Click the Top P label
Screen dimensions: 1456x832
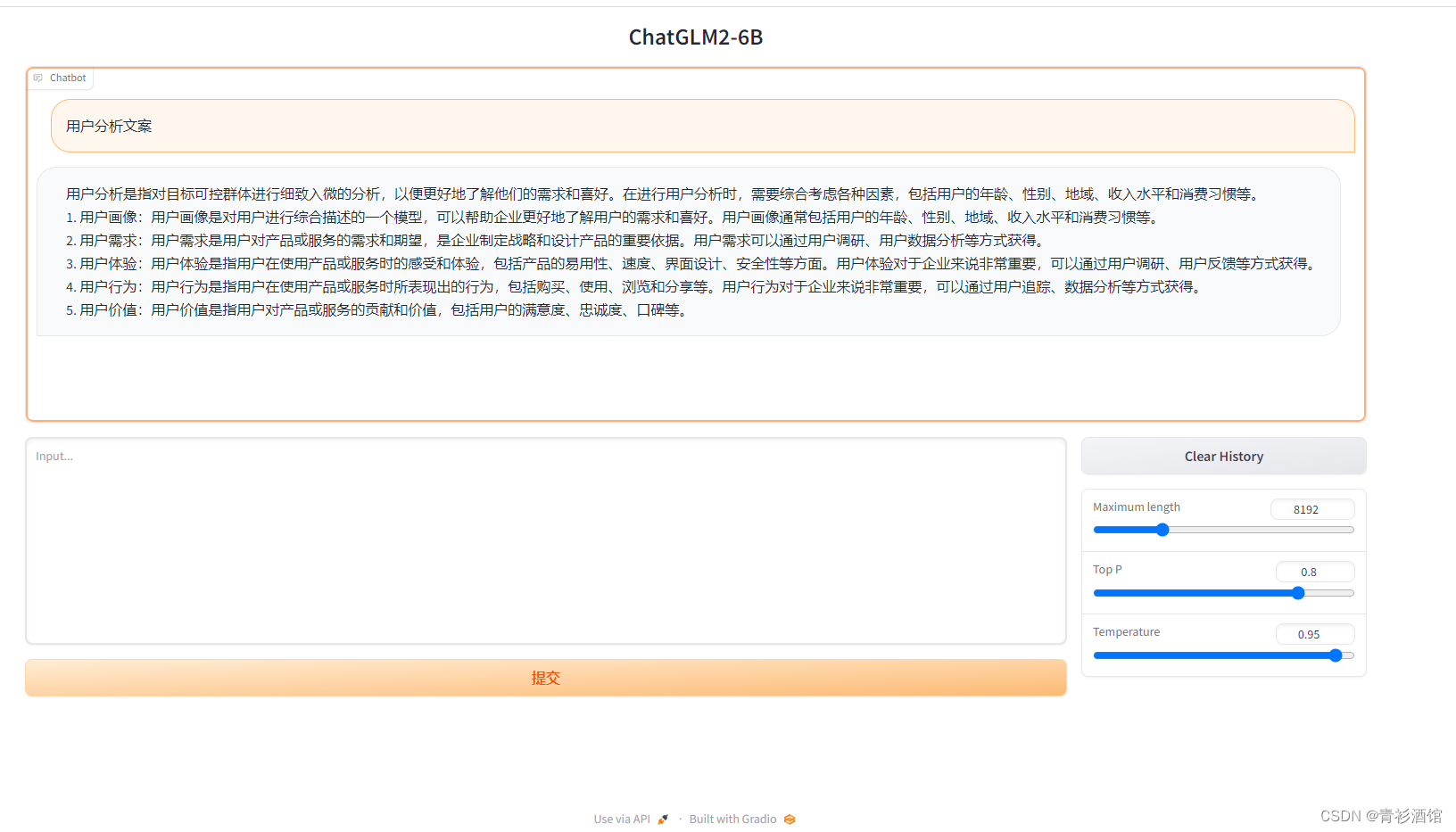pyautogui.click(x=1107, y=570)
